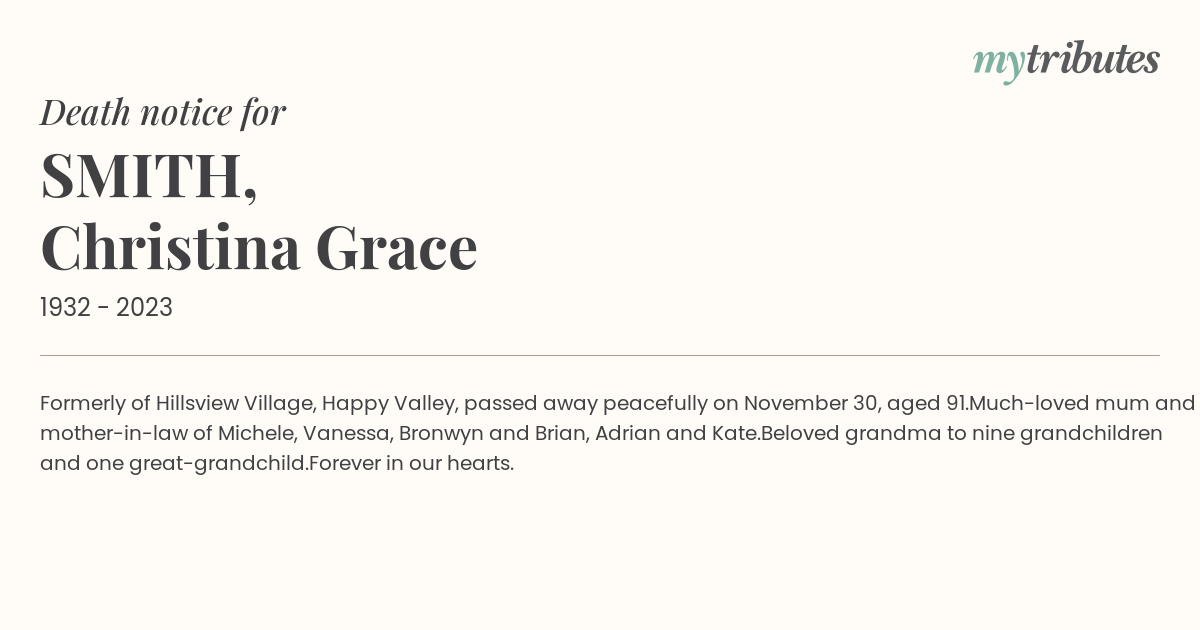Click the word "Grace" in the name
The height and width of the screenshot is (630, 1200).
click(396, 248)
